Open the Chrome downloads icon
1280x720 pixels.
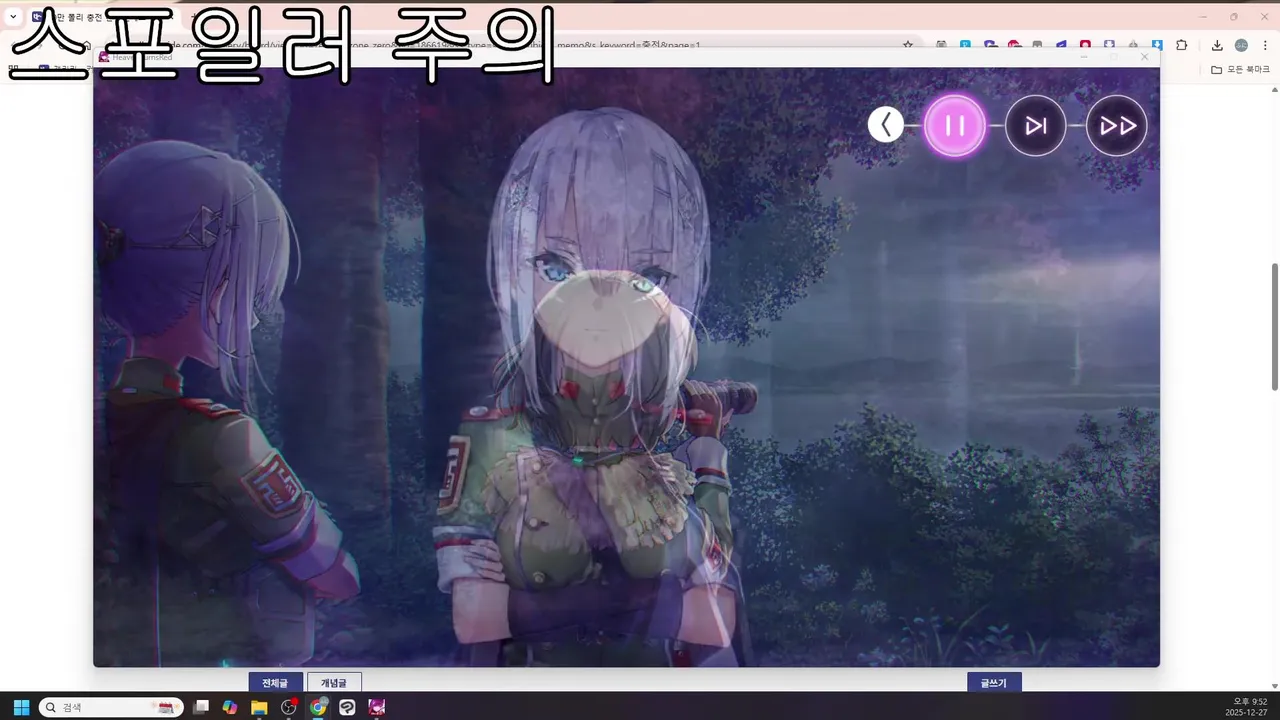pos(1217,45)
